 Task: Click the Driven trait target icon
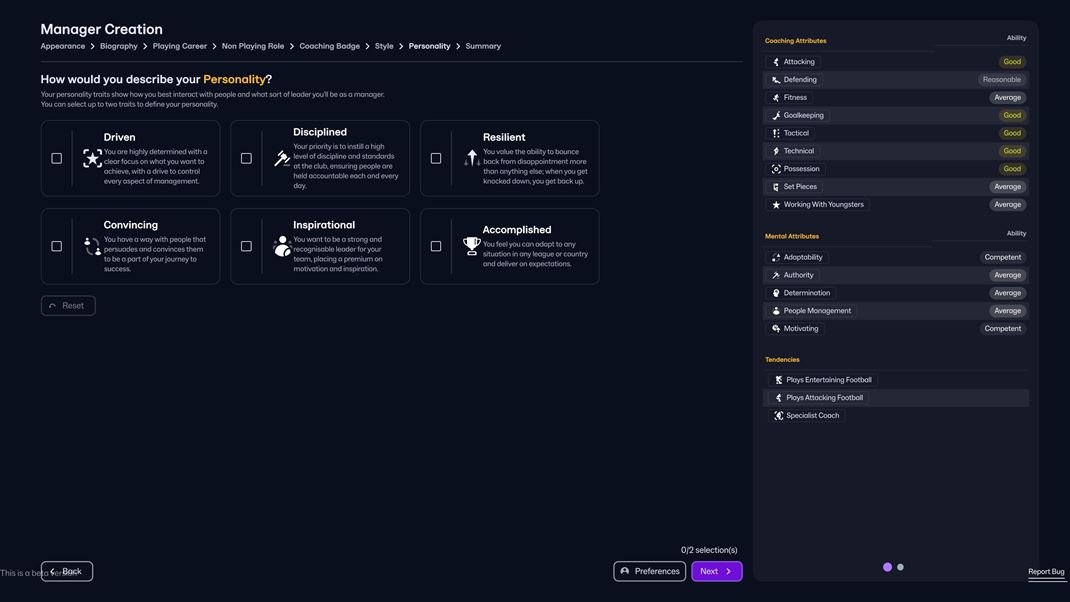click(x=92, y=158)
